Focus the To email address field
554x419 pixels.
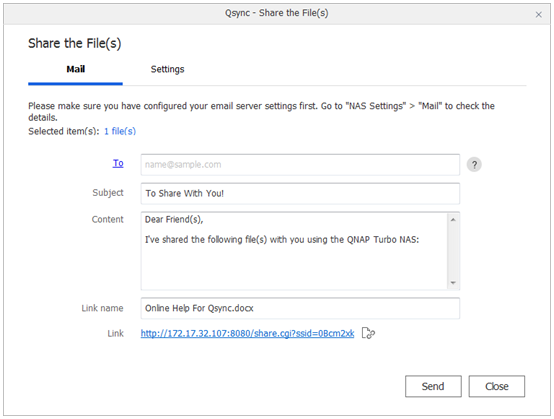coord(300,165)
